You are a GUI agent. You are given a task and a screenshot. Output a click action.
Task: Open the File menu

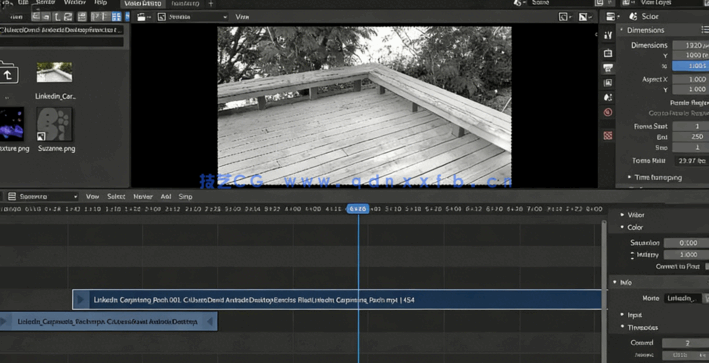23,3
